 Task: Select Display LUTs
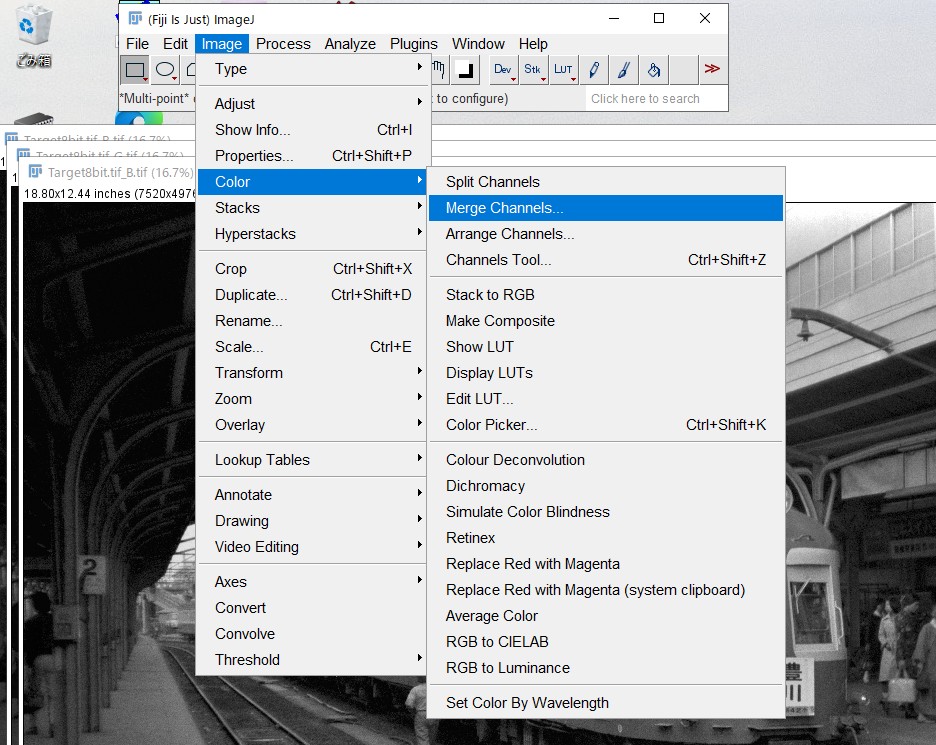click(606, 373)
